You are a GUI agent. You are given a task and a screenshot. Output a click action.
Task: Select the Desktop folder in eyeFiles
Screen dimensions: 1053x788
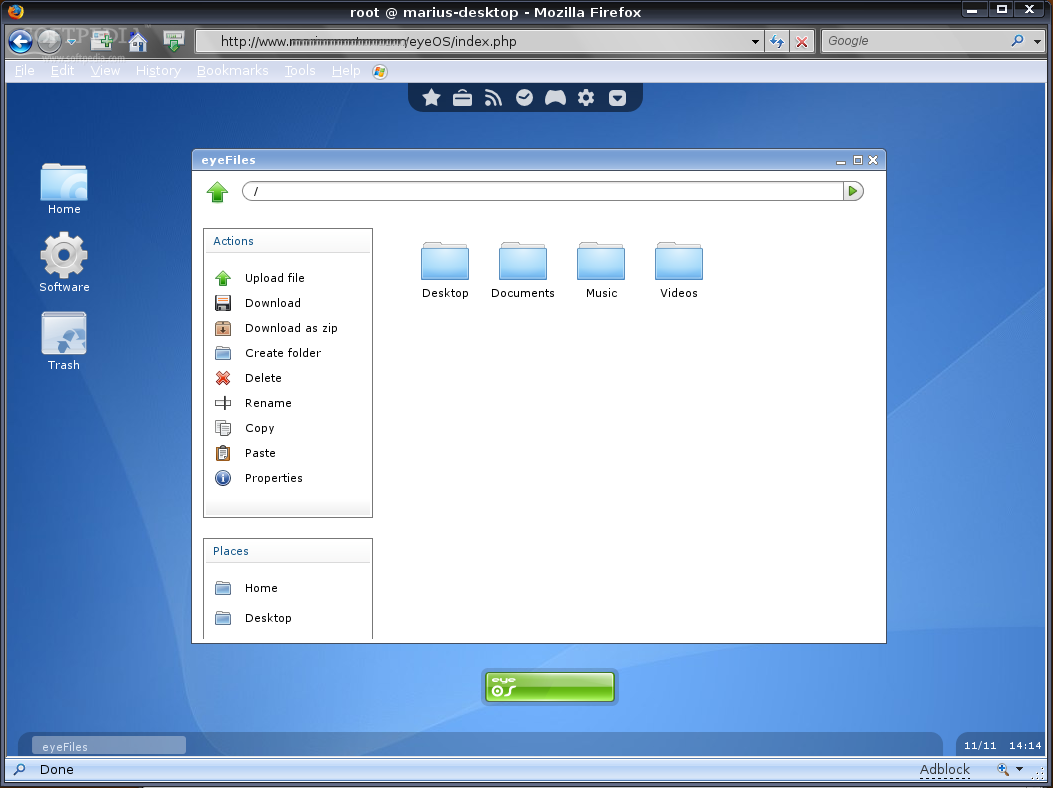pyautogui.click(x=445, y=270)
